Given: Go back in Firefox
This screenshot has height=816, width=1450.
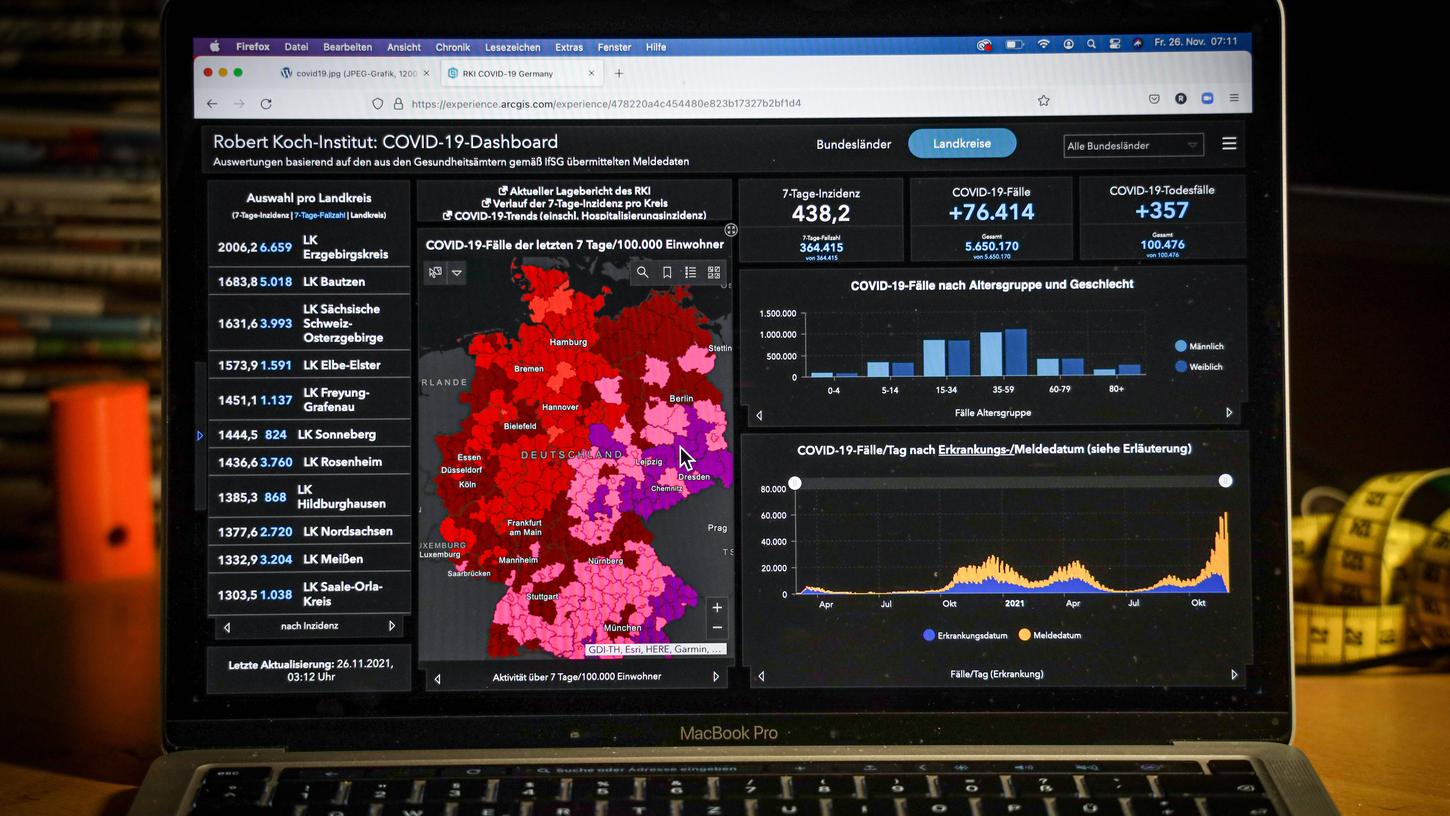Looking at the screenshot, I should 212,104.
